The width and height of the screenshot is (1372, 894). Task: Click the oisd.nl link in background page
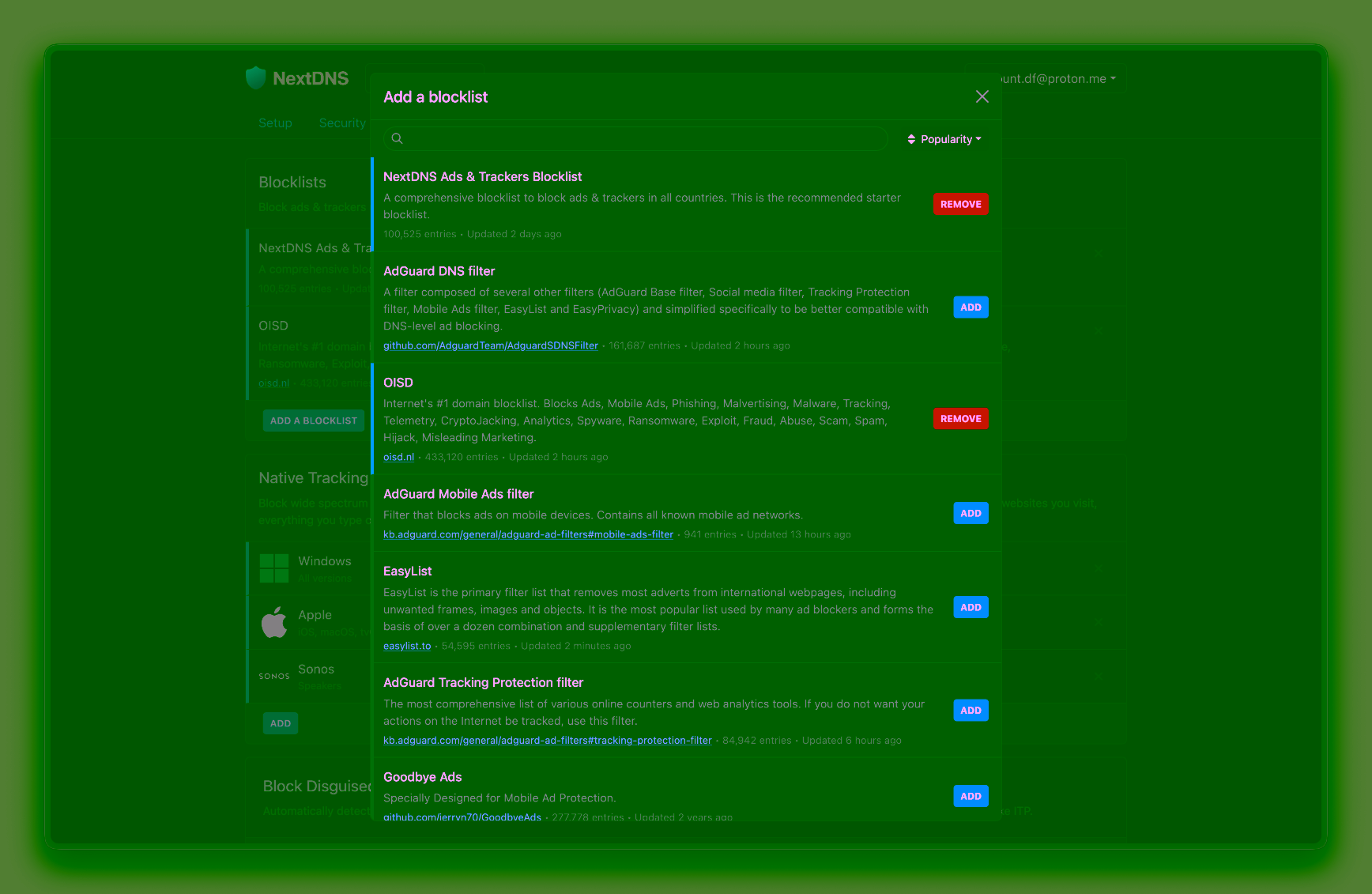[274, 383]
